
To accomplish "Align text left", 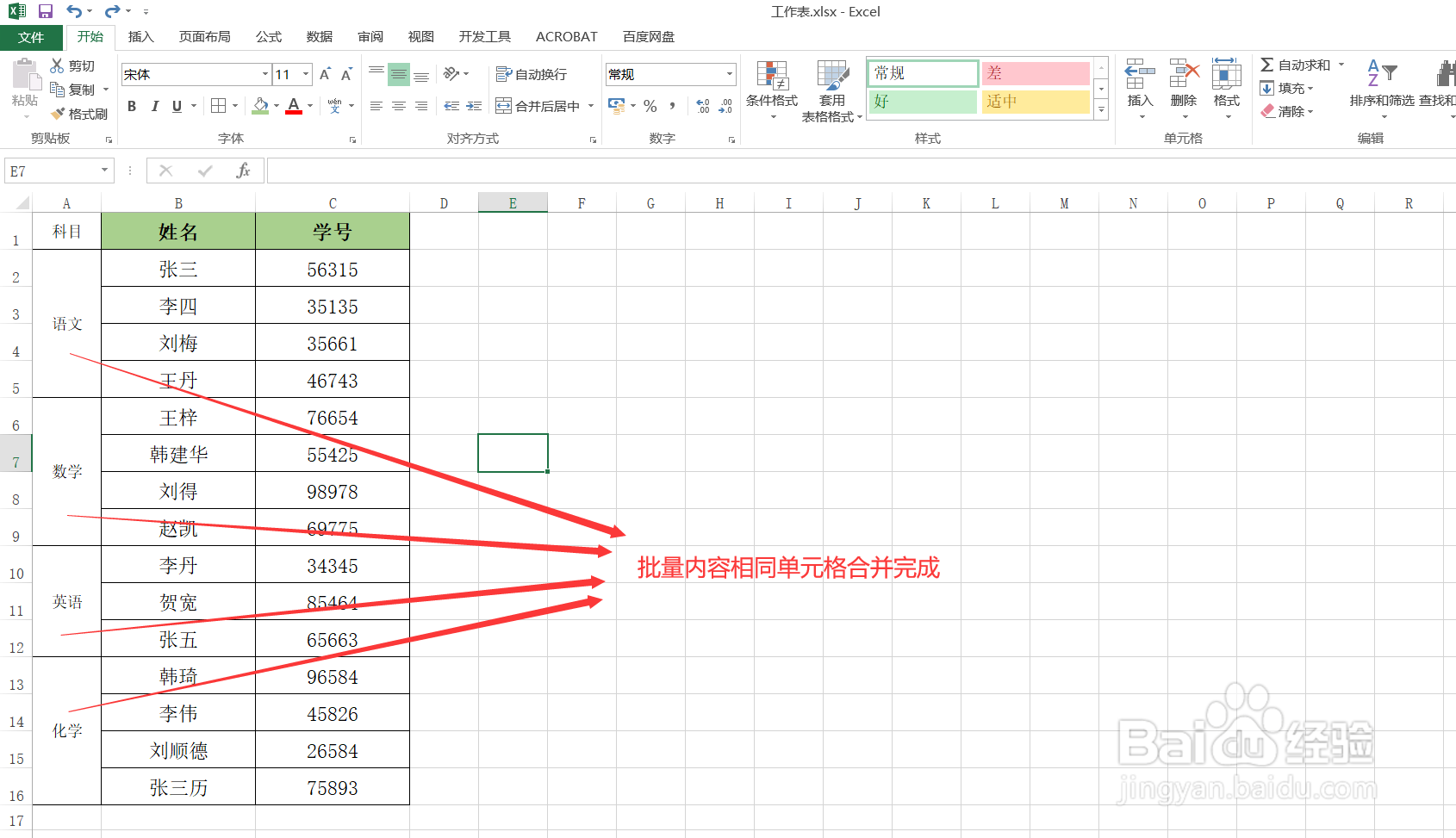I will click(376, 106).
